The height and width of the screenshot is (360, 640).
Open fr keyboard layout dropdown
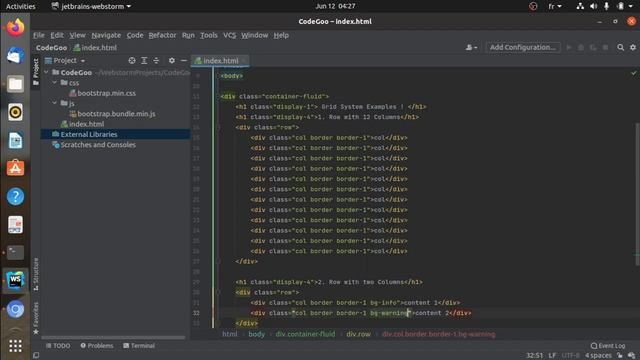pyautogui.click(x=555, y=6)
